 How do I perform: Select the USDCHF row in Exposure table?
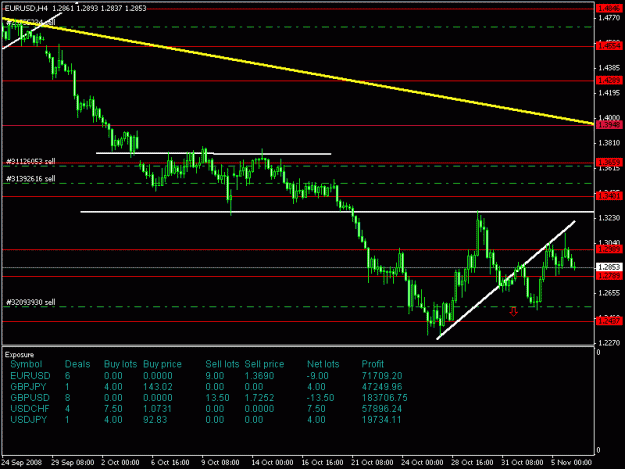206,409
